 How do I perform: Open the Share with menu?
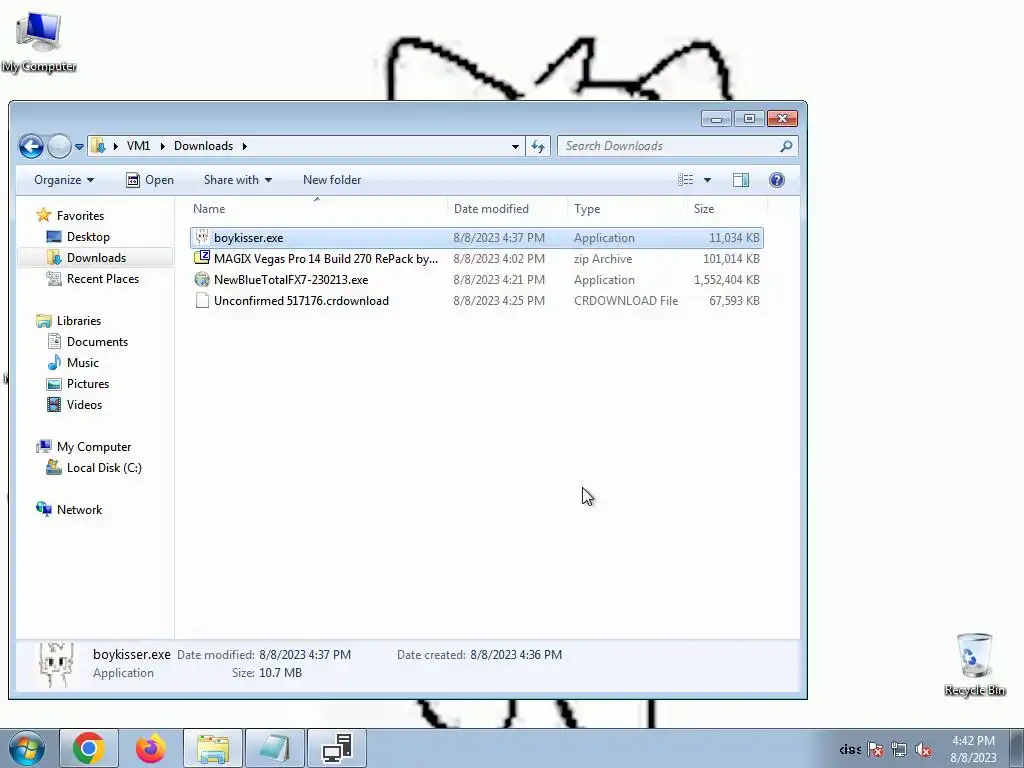(238, 180)
